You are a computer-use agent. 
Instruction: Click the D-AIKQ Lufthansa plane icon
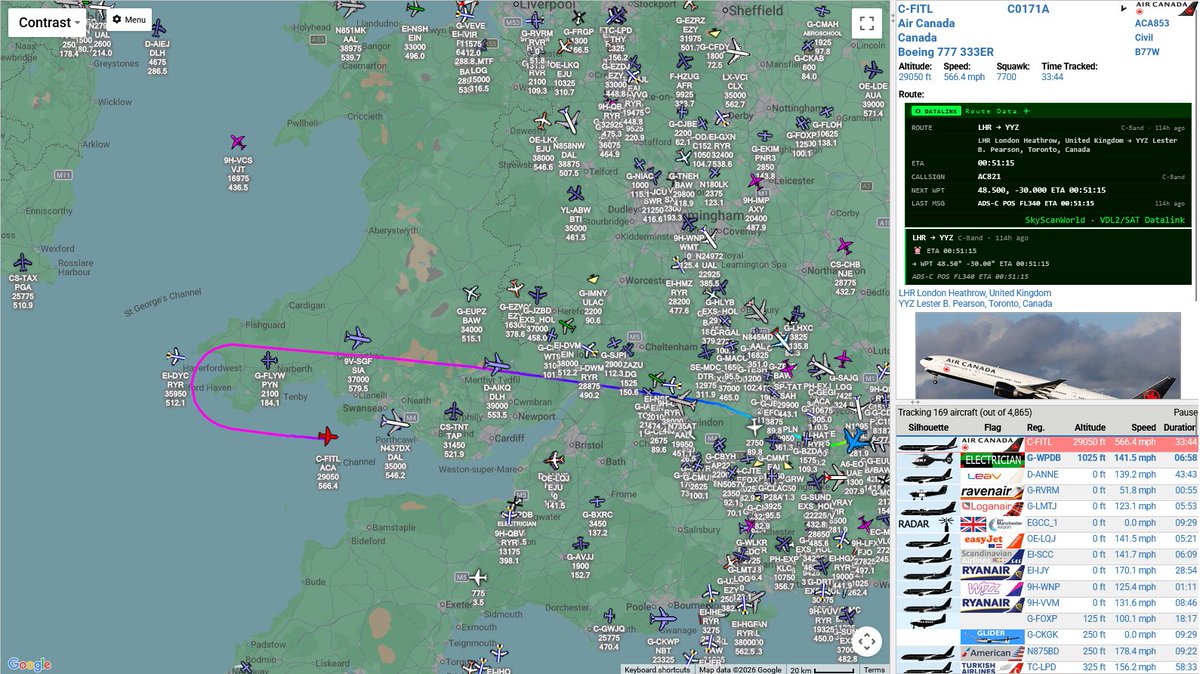495,366
